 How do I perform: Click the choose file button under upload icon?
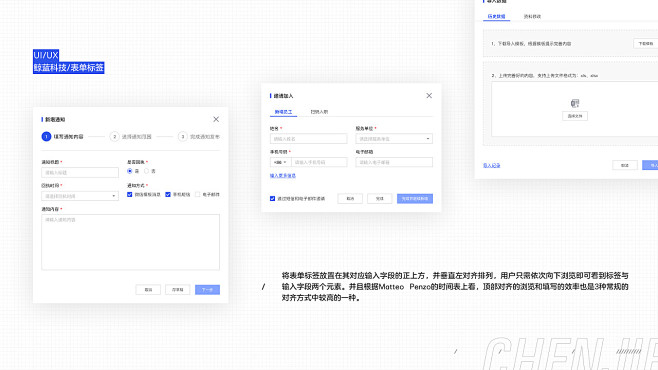[575, 116]
